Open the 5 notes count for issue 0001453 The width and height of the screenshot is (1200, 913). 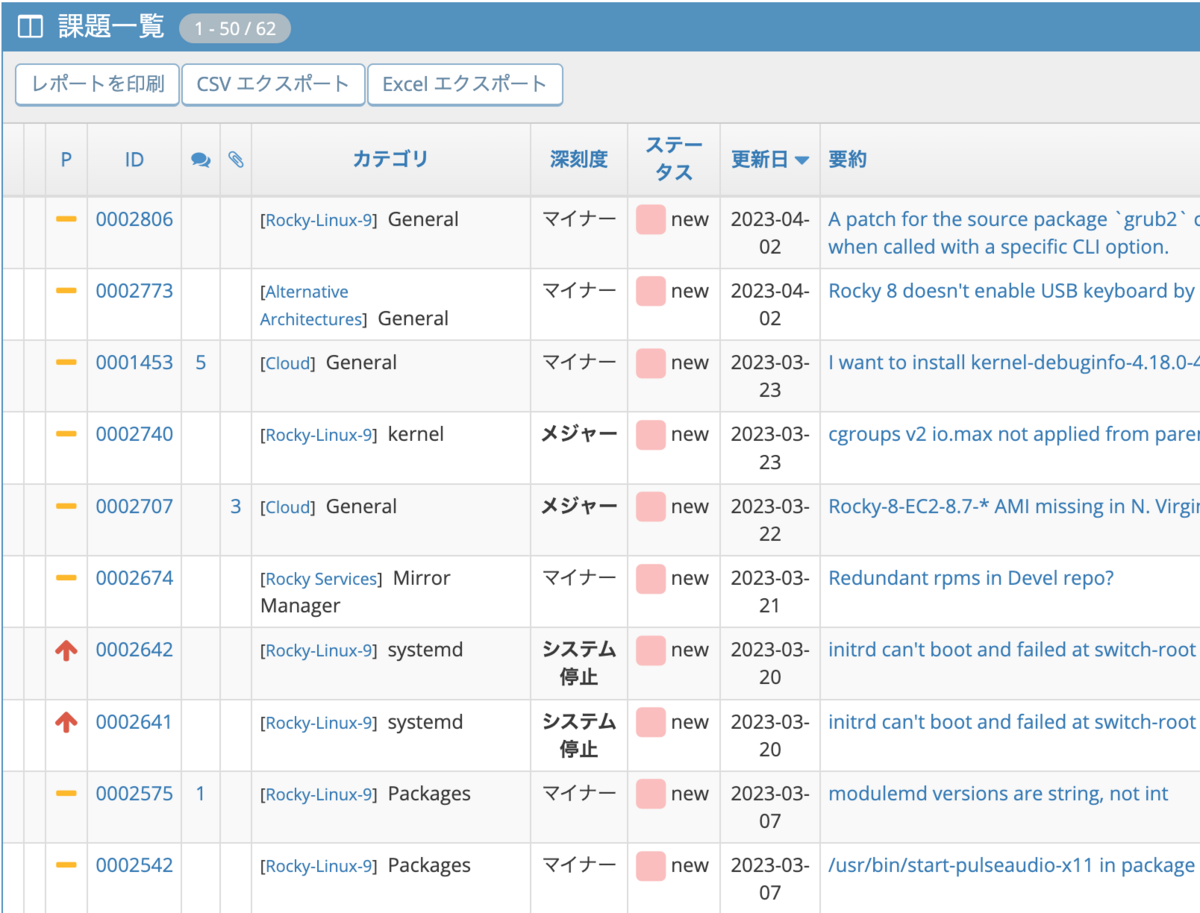click(201, 363)
